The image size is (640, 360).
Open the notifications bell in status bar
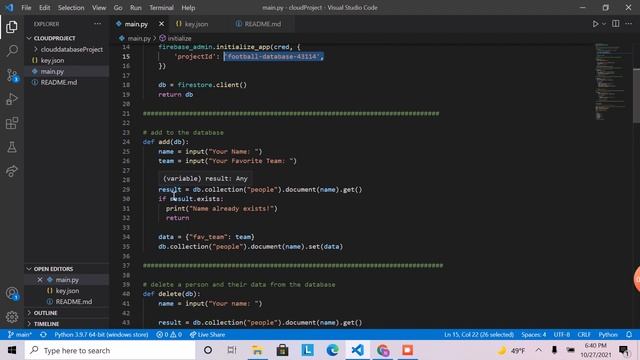[629, 335]
